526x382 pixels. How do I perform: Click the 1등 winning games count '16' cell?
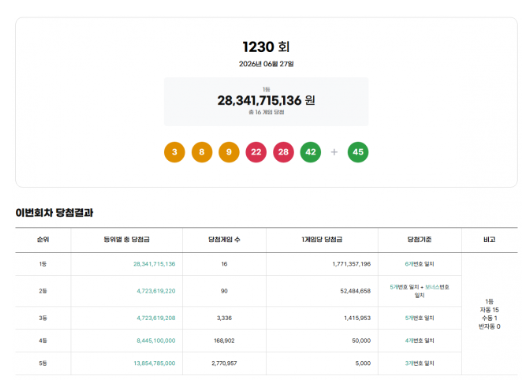pyautogui.click(x=224, y=264)
